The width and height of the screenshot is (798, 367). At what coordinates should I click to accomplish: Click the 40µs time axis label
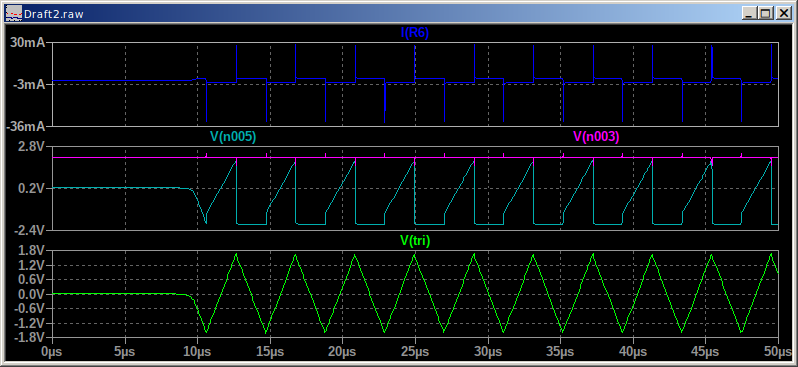point(634,352)
